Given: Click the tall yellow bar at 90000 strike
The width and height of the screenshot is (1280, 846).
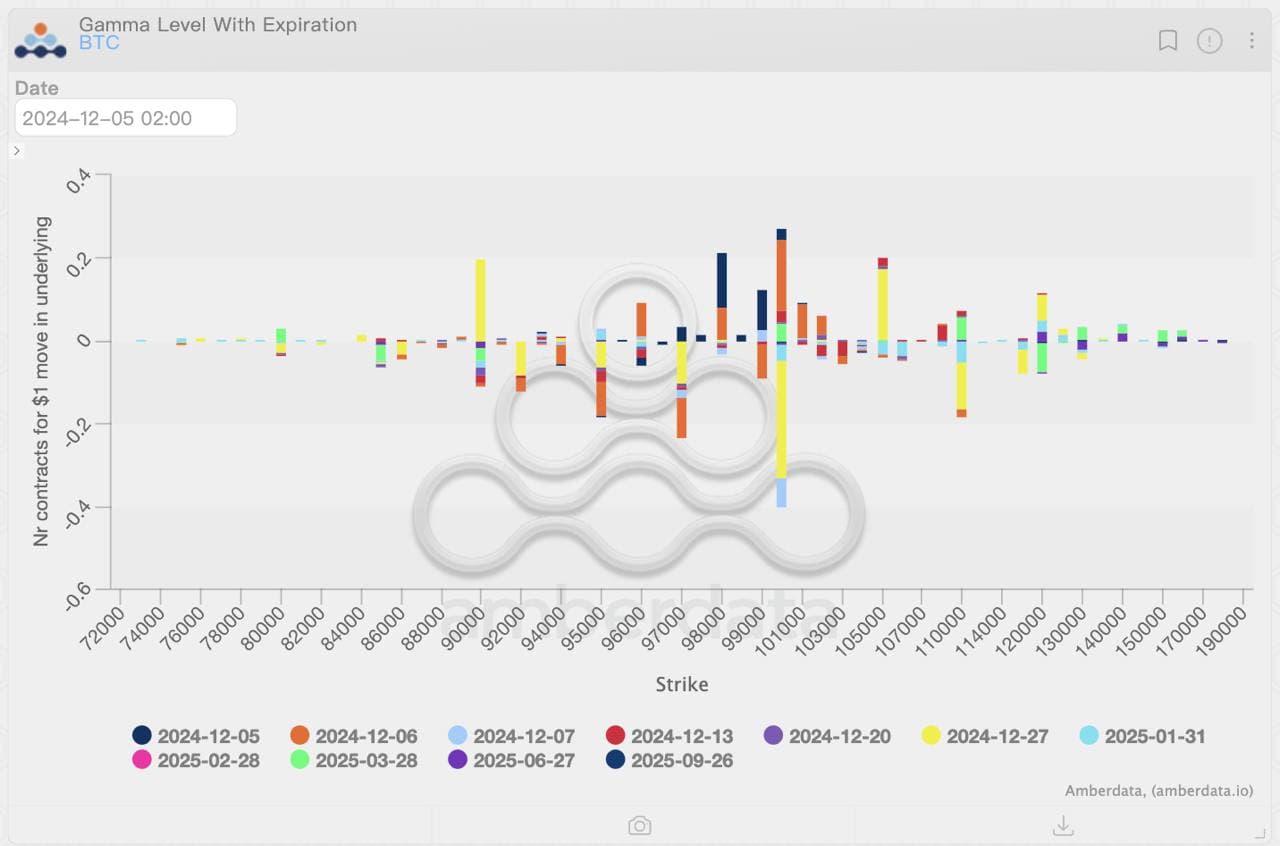Looking at the screenshot, I should click(x=481, y=300).
